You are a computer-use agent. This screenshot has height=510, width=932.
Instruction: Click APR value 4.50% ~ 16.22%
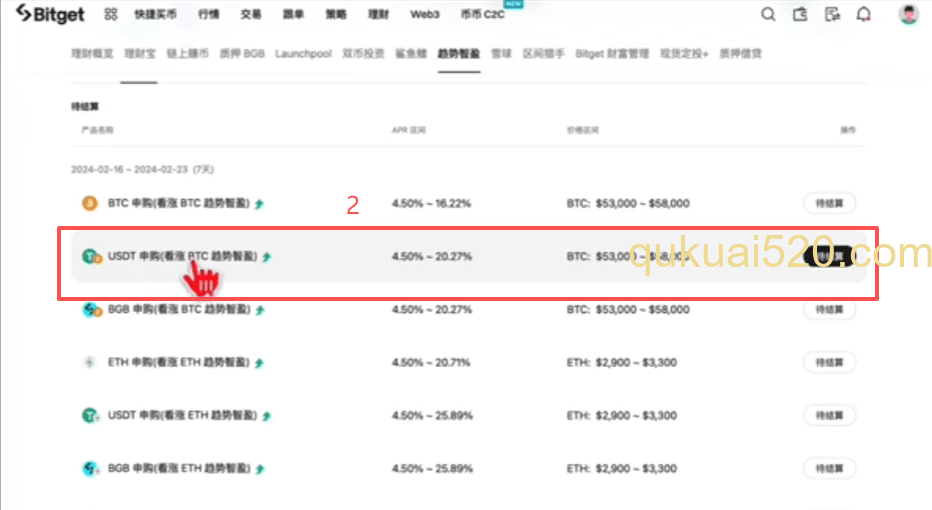pos(432,203)
